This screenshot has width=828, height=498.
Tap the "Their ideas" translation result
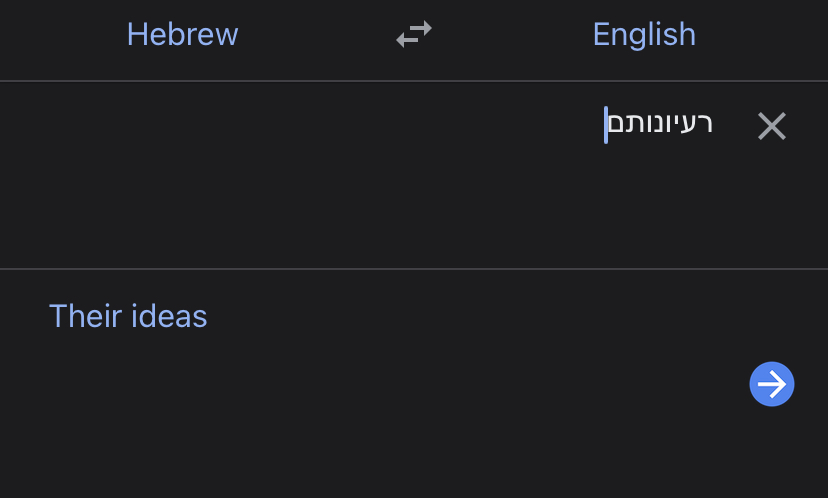128,317
